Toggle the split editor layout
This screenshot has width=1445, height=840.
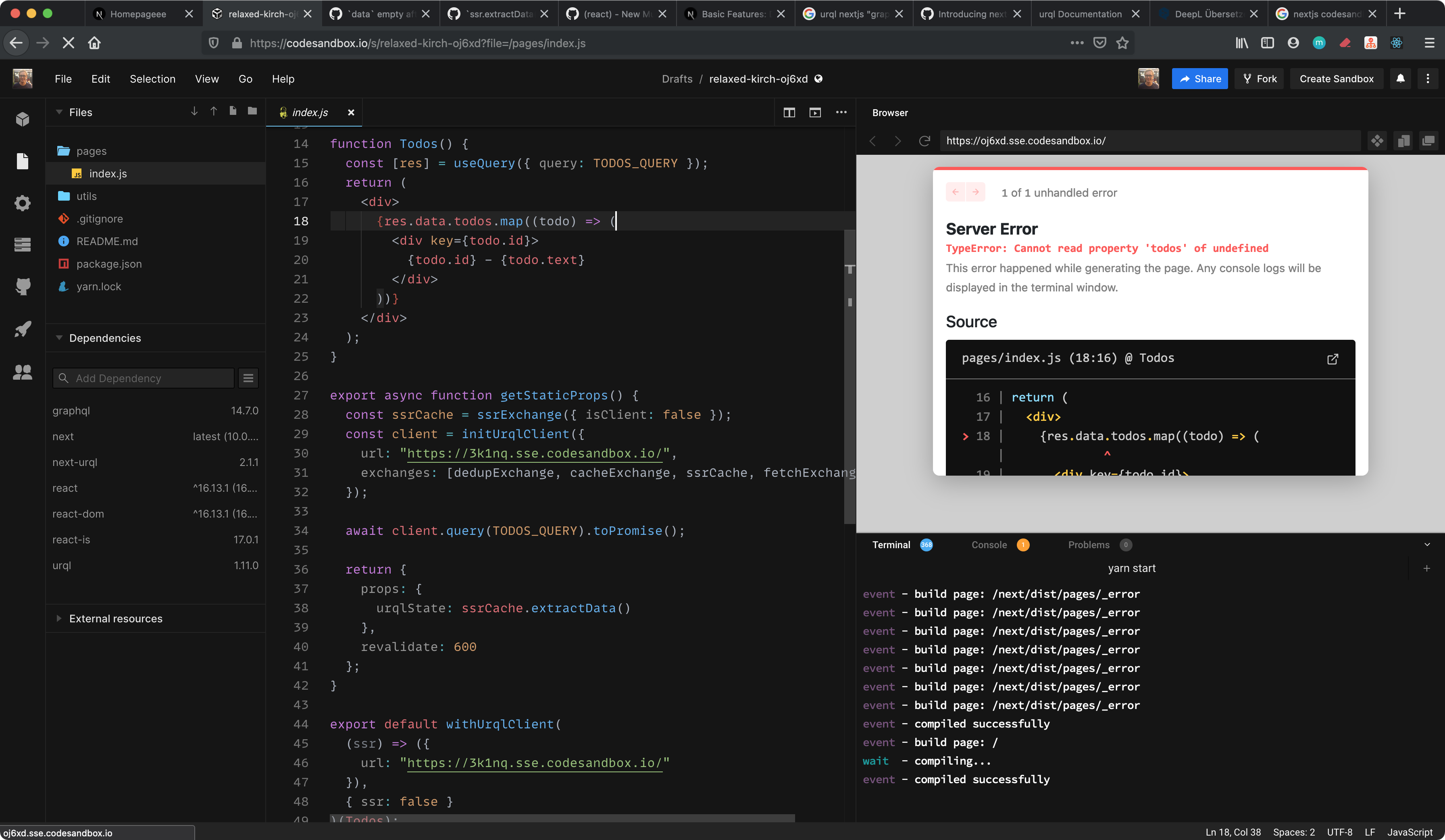pos(789,112)
